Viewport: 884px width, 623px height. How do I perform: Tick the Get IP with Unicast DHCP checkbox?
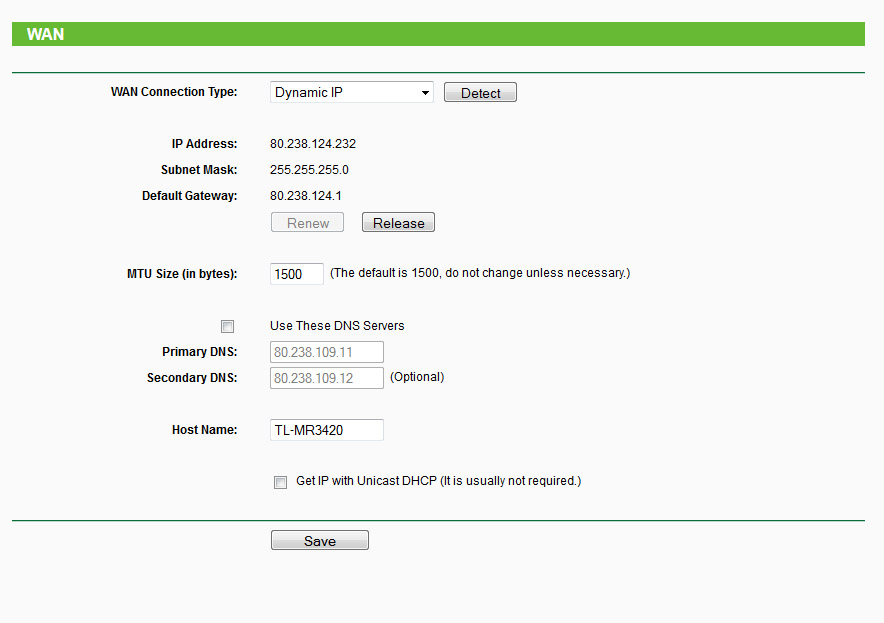(x=280, y=482)
